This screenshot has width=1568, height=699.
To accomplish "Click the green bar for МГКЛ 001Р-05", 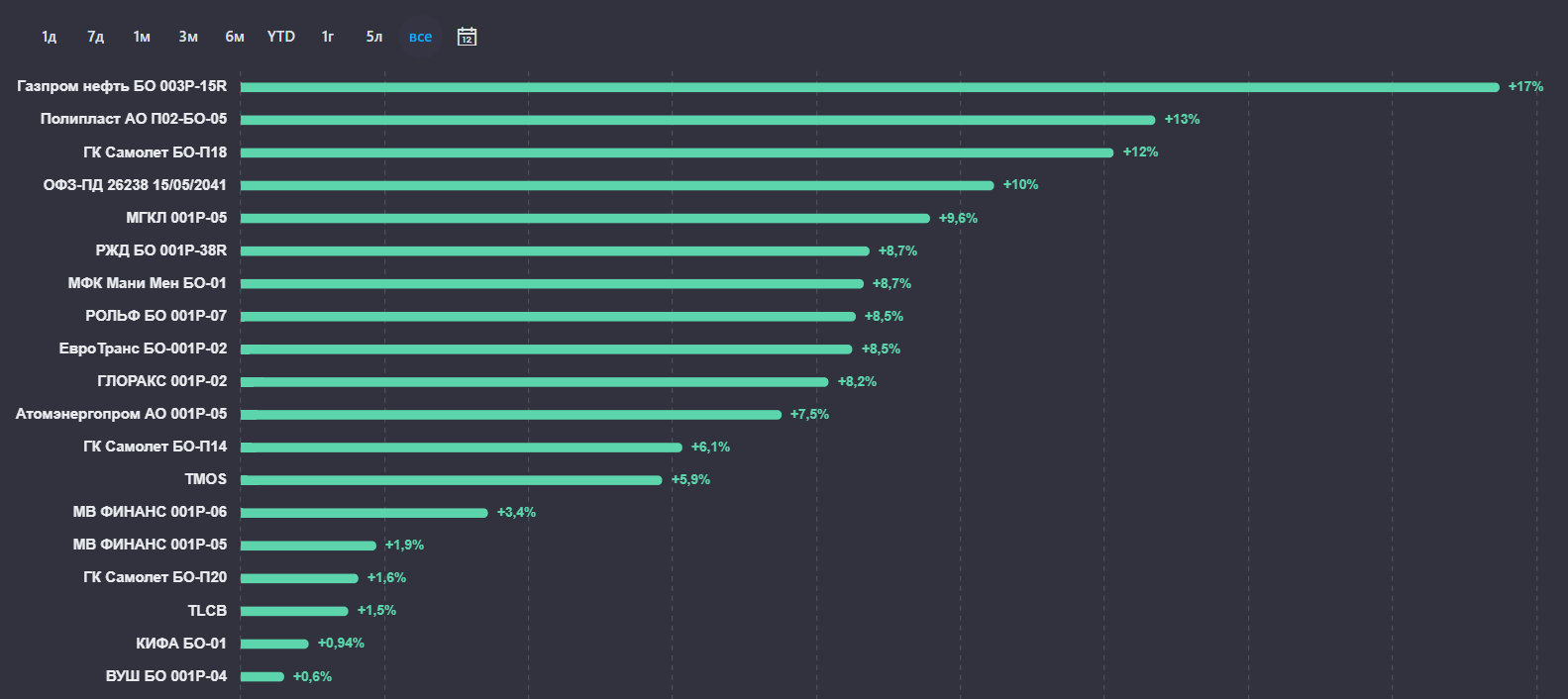I will point(584,219).
